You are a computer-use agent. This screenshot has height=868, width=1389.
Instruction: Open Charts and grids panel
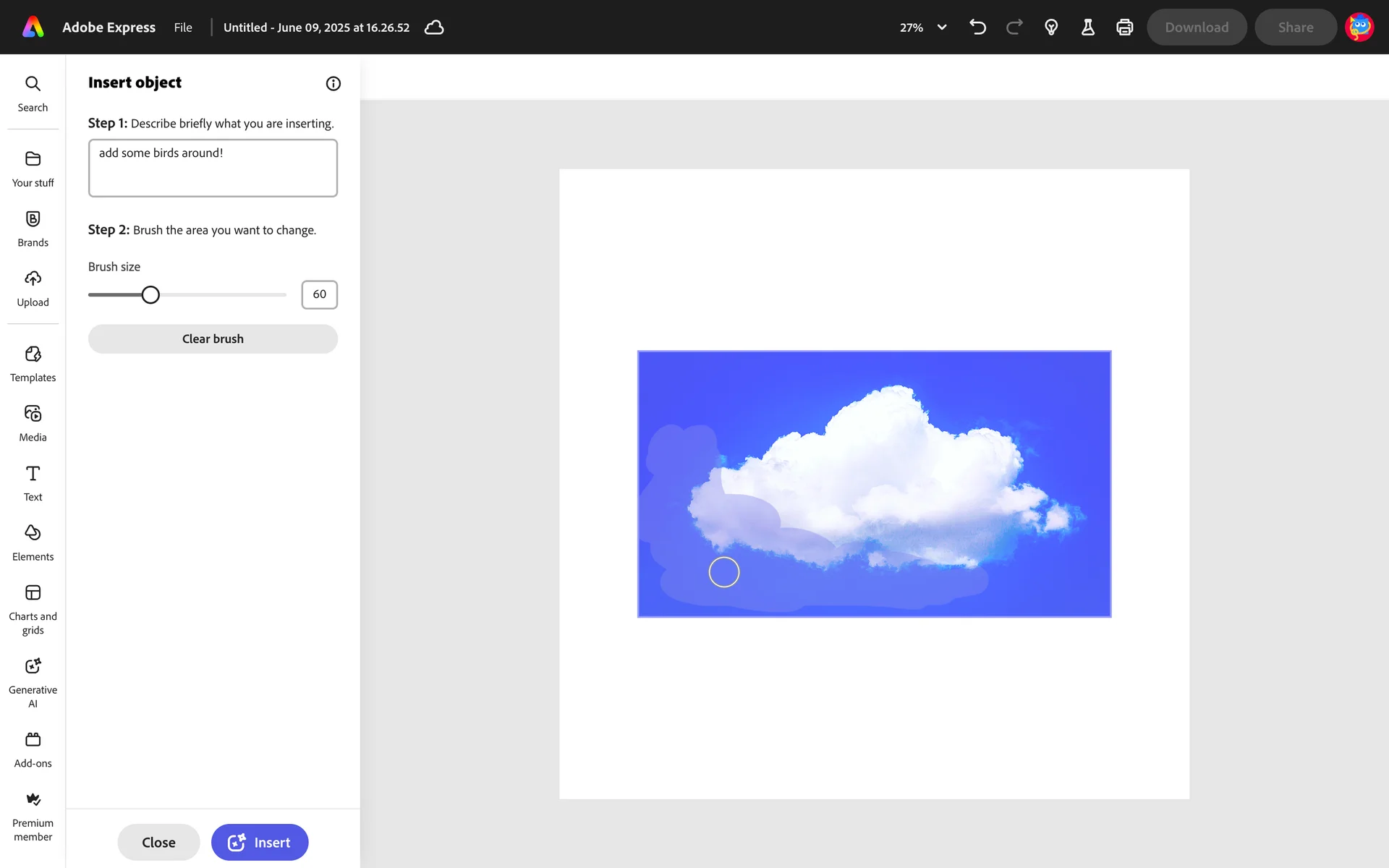(33, 610)
